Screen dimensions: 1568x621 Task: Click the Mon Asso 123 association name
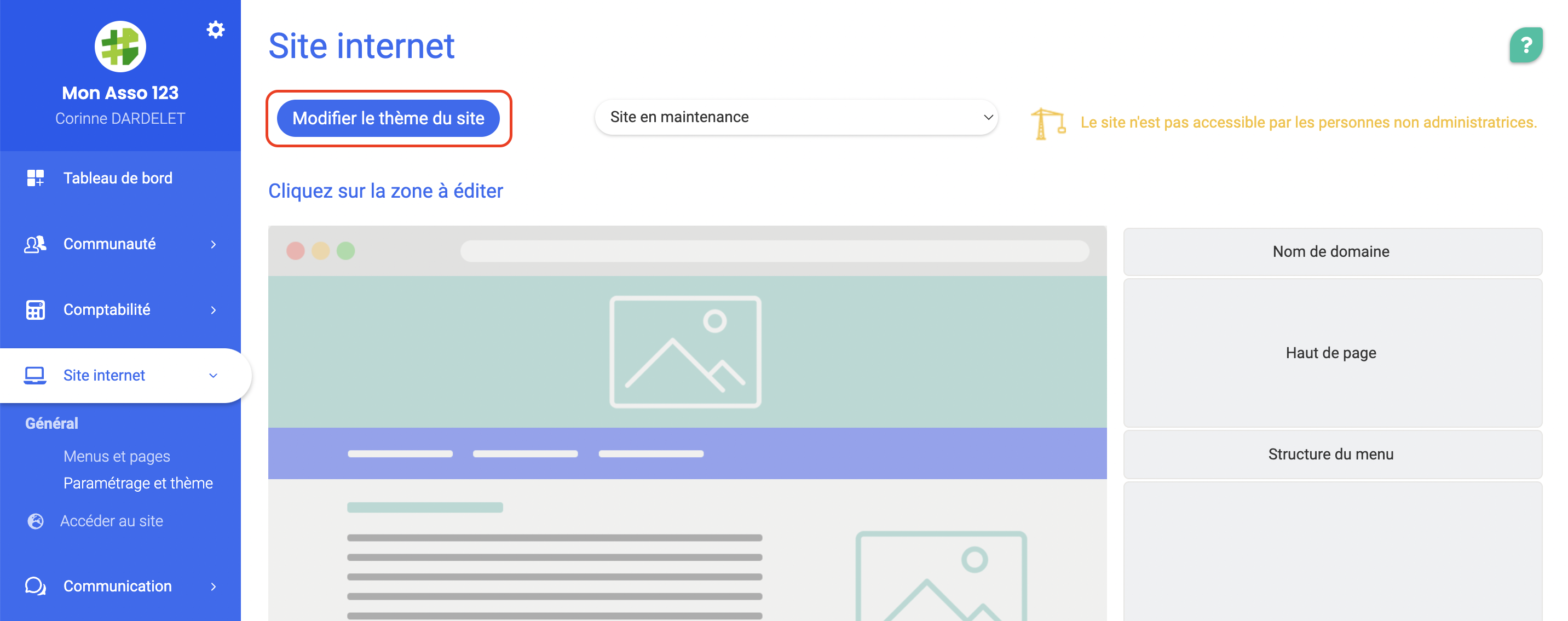[x=120, y=93]
